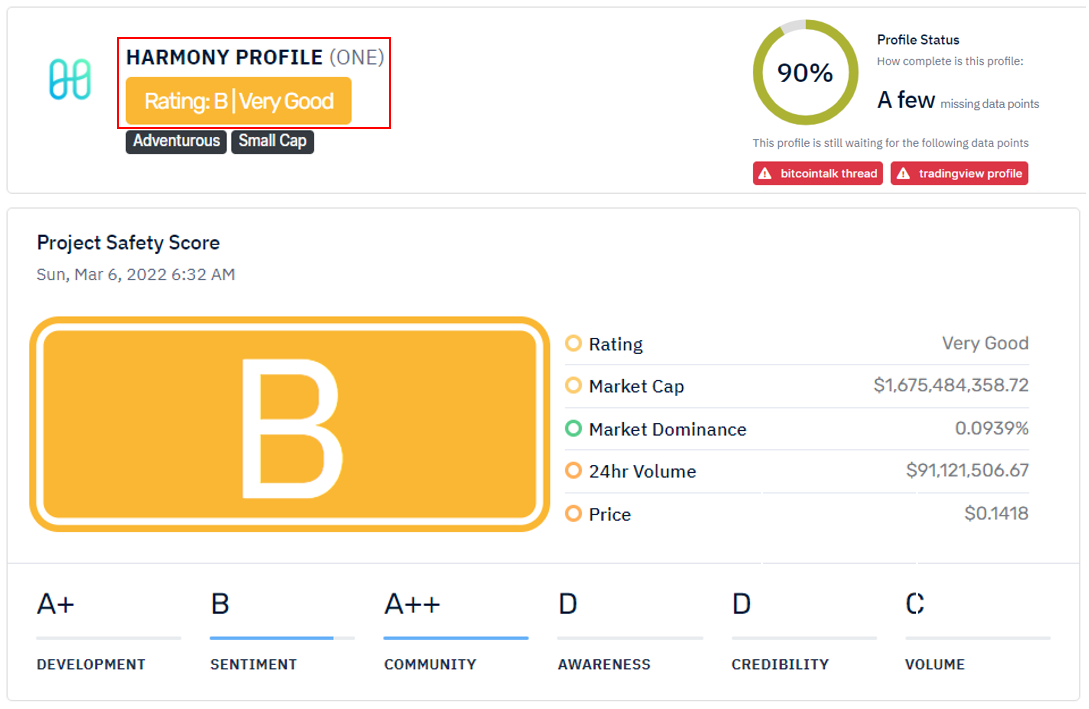This screenshot has height=709, width=1089.
Task: Select the Credibility D score tab
Action: (x=804, y=632)
